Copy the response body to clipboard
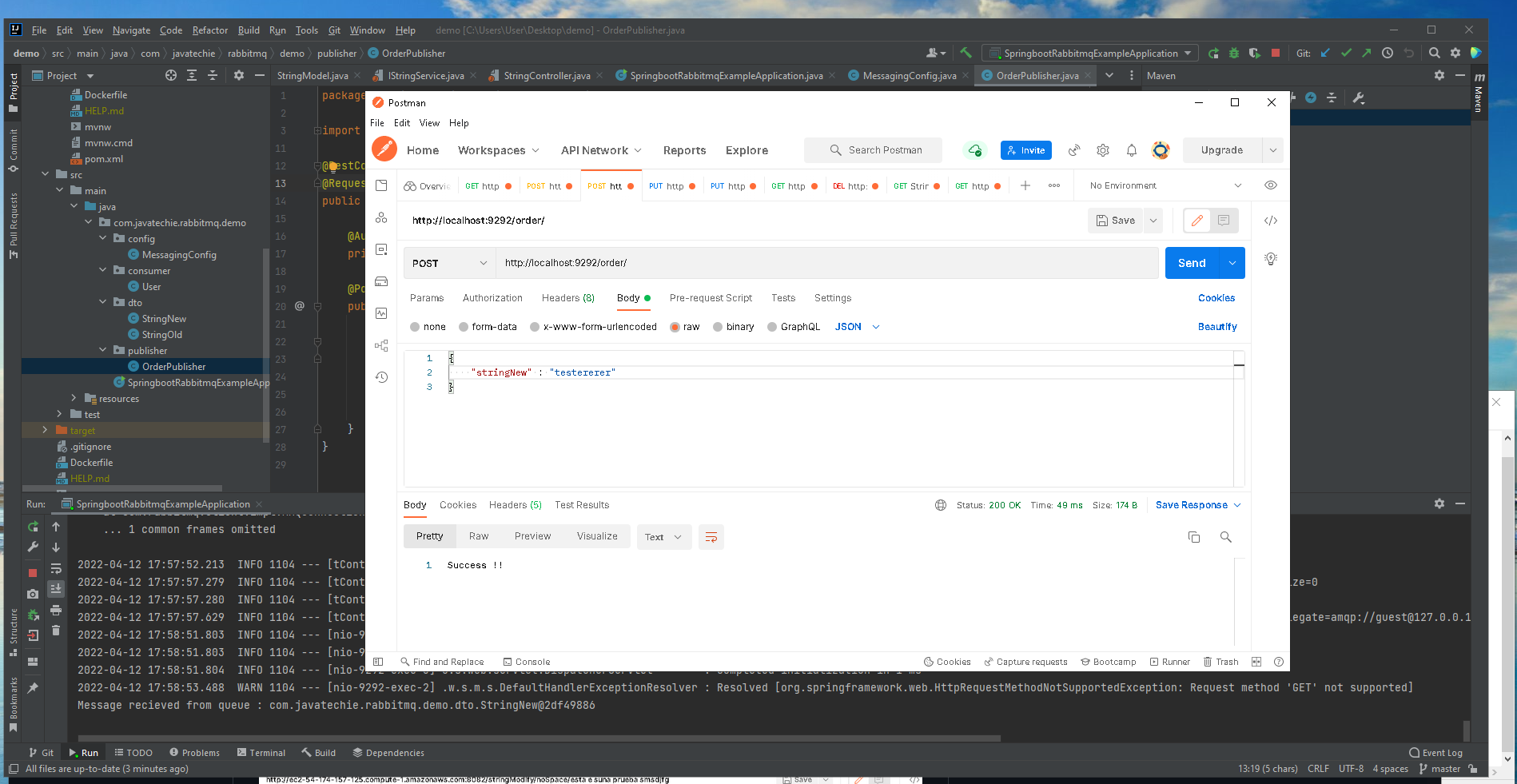1517x784 pixels. coord(1193,536)
